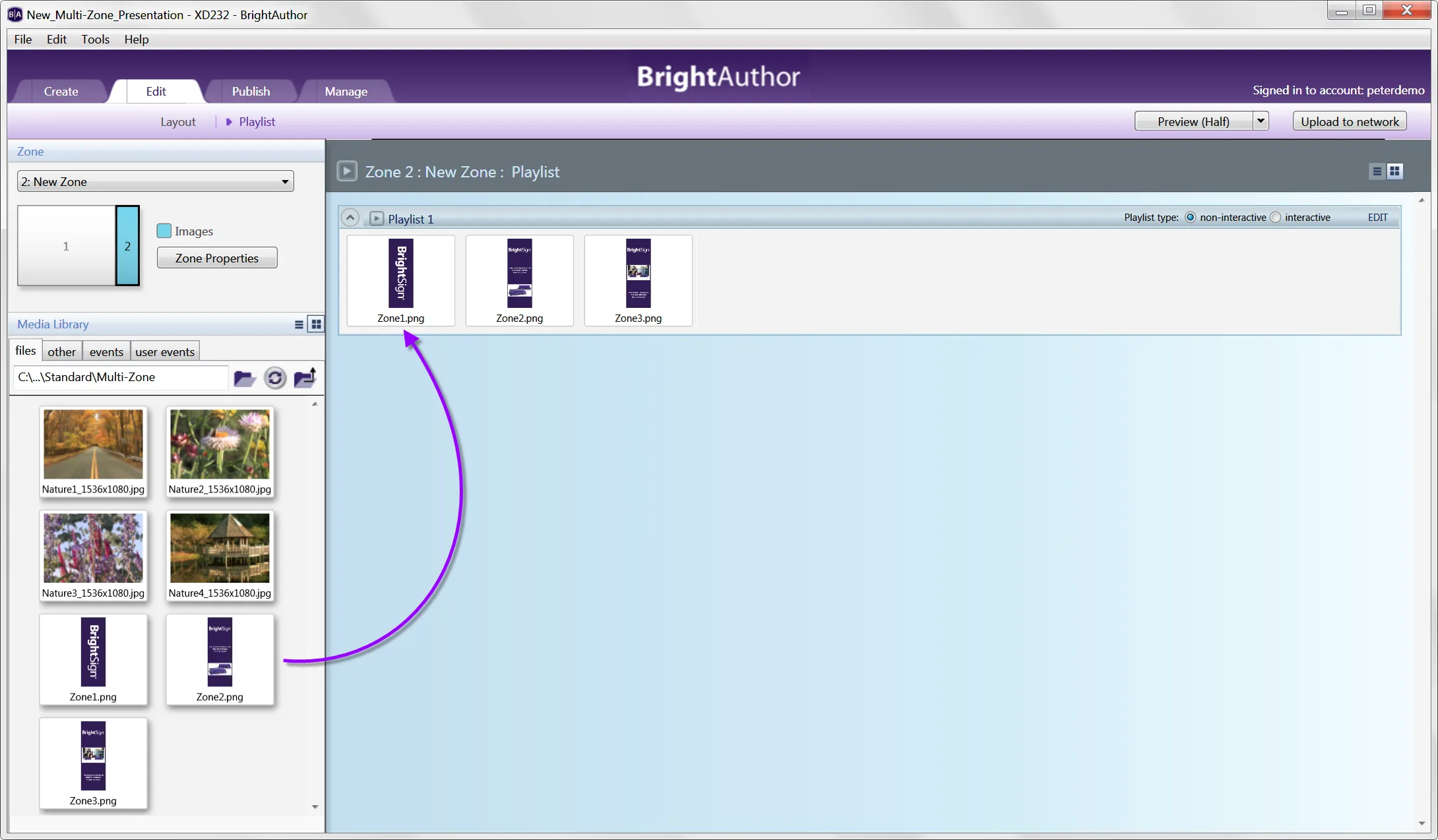Image resolution: width=1438 pixels, height=840 pixels.
Task: Click Media Library scroll down arrow
Action: tap(315, 807)
